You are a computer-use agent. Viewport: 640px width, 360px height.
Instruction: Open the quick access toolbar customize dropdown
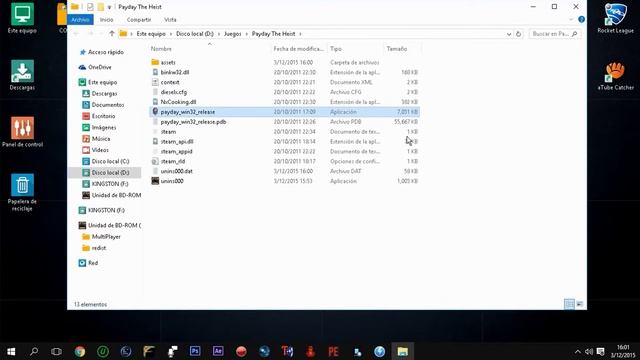[x=109, y=7]
